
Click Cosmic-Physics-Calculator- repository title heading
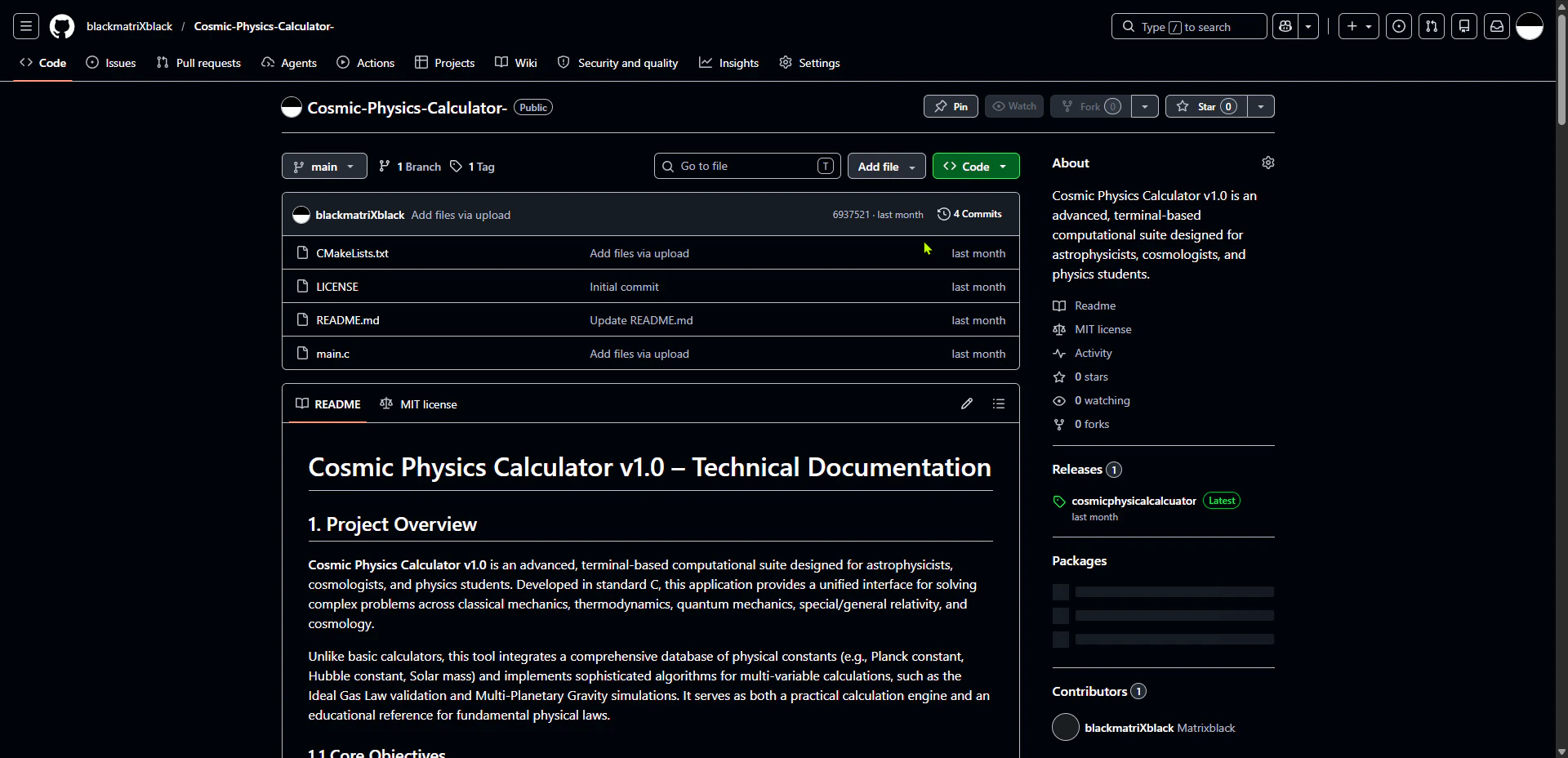pos(407,108)
